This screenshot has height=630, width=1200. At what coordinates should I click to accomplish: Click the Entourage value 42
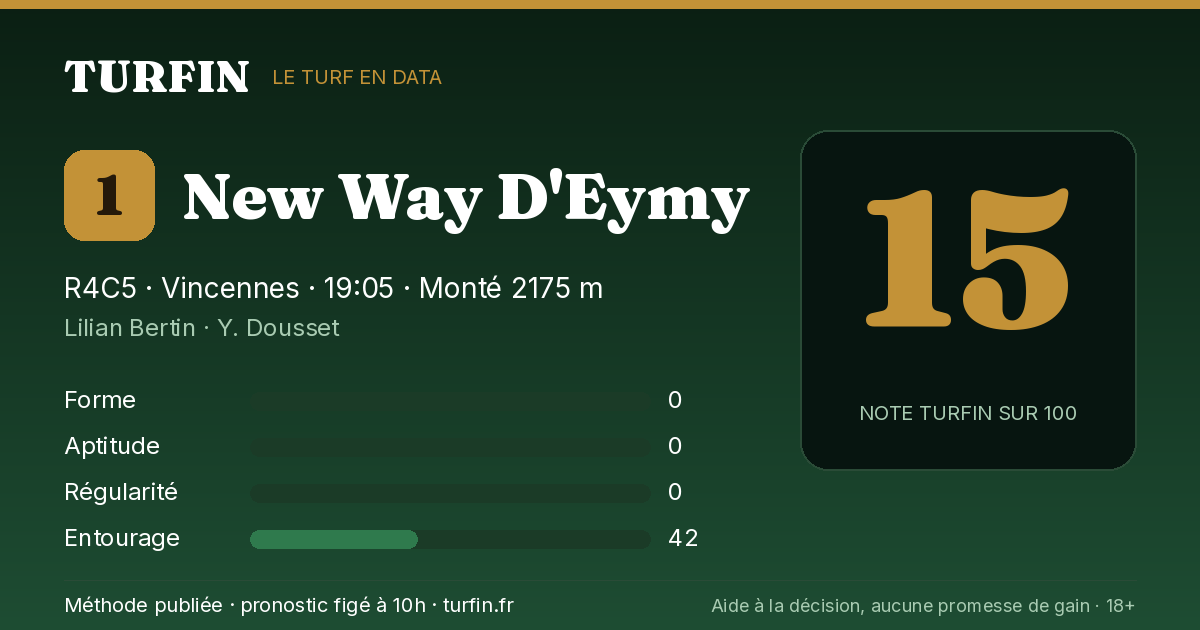pyautogui.click(x=683, y=538)
